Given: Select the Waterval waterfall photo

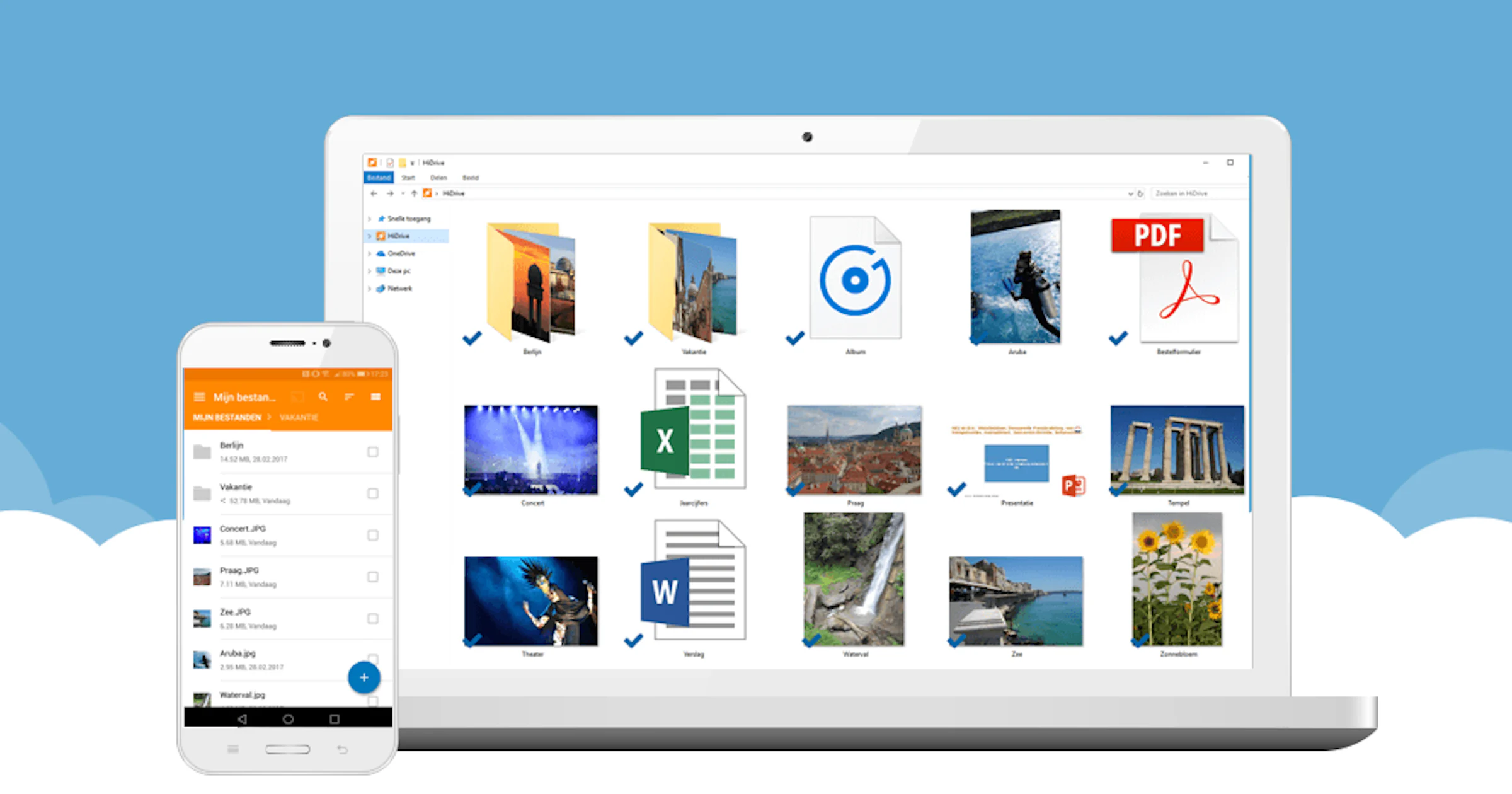Looking at the screenshot, I should tap(854, 579).
